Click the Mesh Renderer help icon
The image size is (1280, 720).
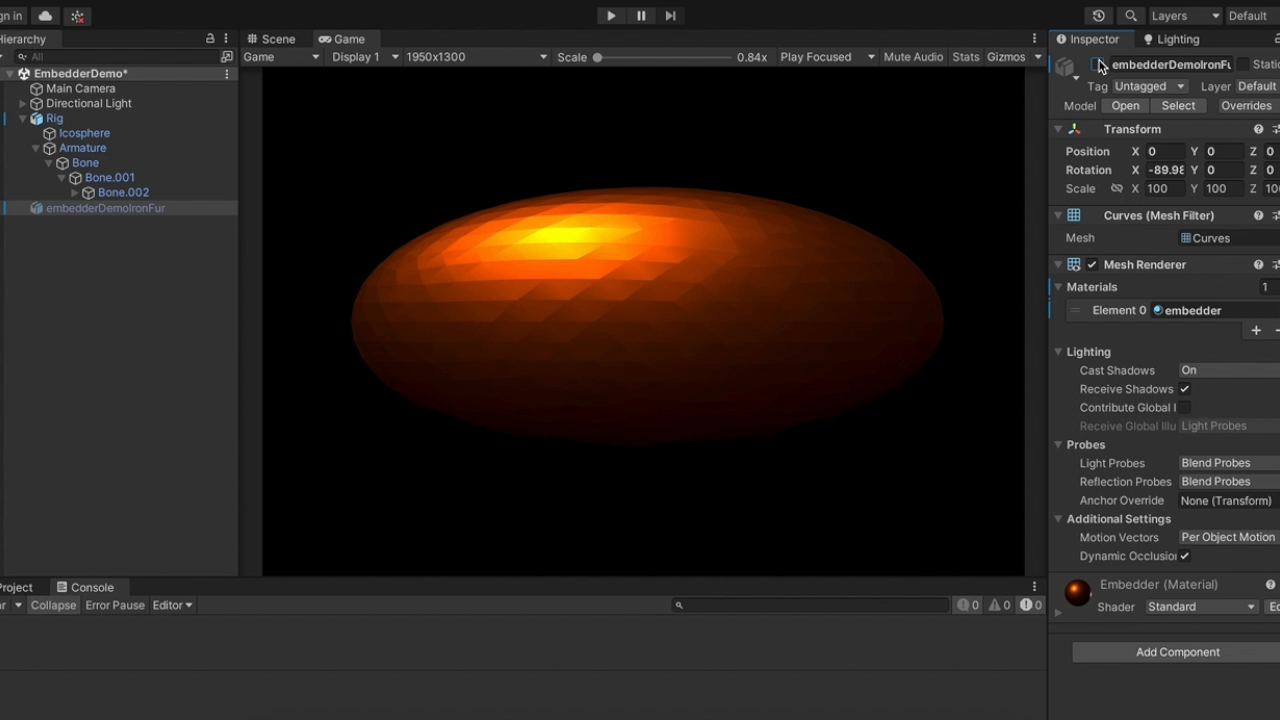(1258, 265)
